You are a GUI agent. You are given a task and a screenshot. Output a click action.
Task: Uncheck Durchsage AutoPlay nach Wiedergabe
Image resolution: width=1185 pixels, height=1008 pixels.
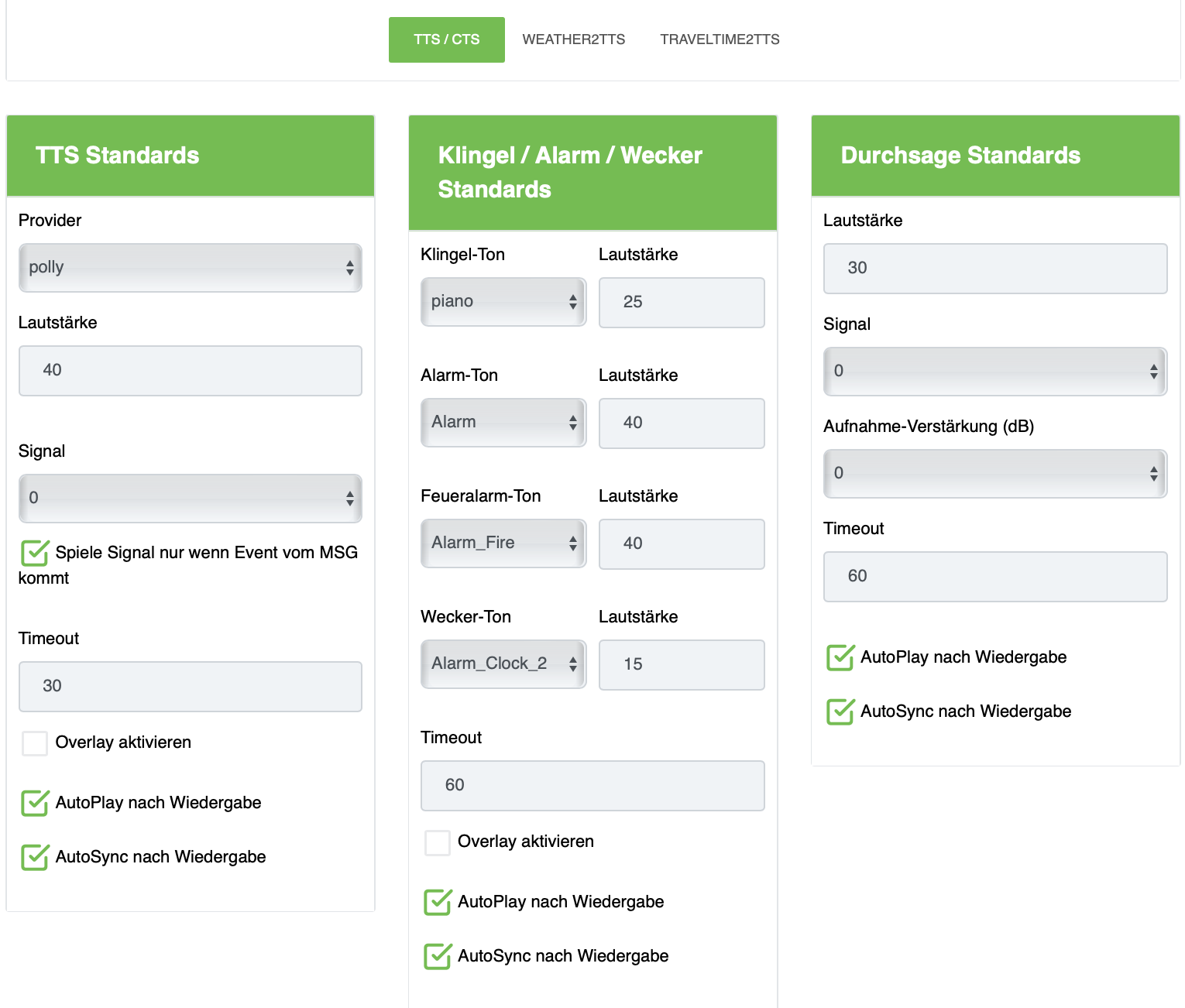pyautogui.click(x=840, y=657)
